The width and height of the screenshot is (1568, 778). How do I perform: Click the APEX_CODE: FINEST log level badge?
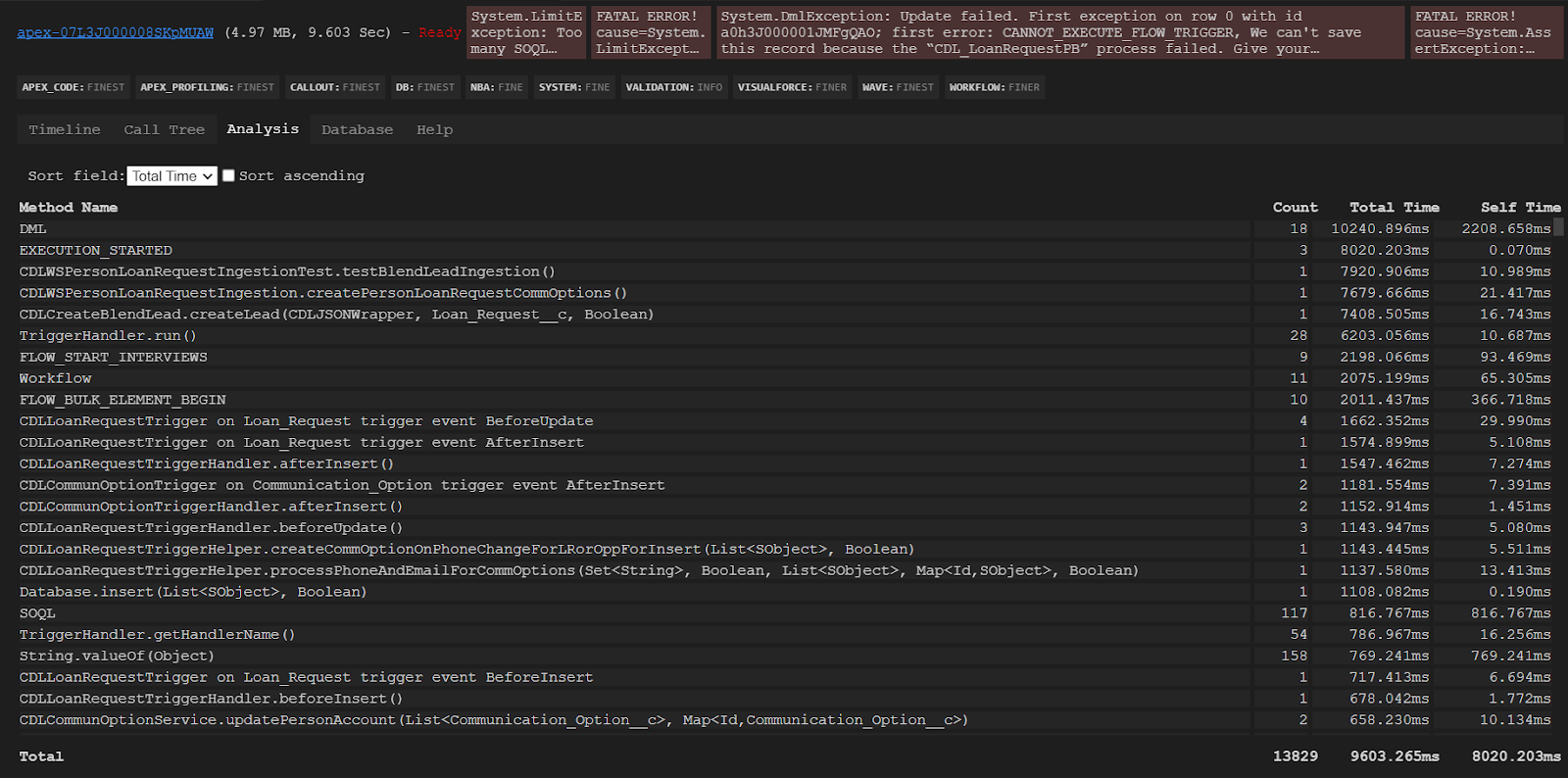[x=73, y=87]
